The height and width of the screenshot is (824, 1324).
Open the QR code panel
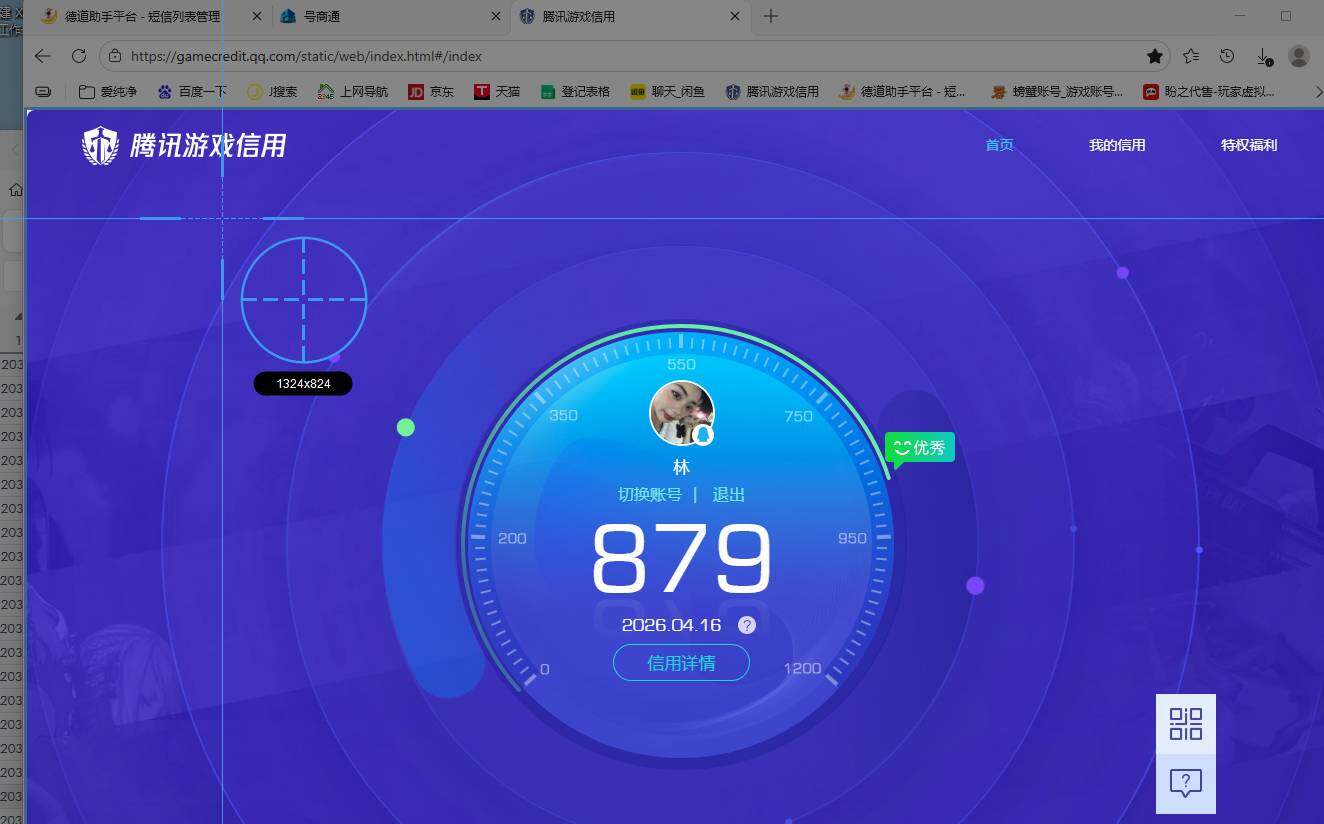(x=1186, y=721)
